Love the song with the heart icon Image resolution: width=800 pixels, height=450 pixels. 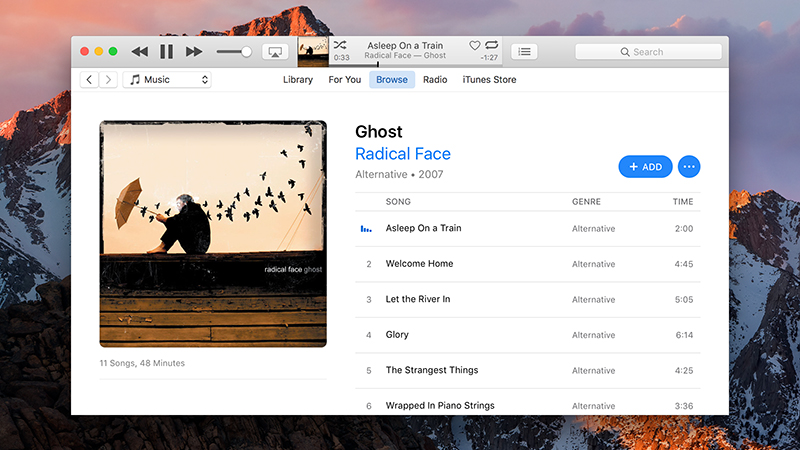point(474,45)
